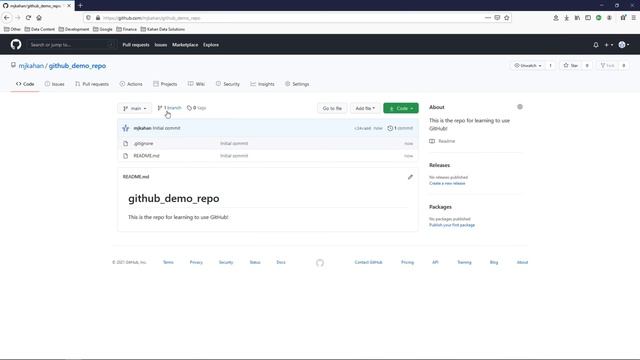This screenshot has height=360, width=640.
Task: Open Issues in the top header
Action: coord(161,45)
